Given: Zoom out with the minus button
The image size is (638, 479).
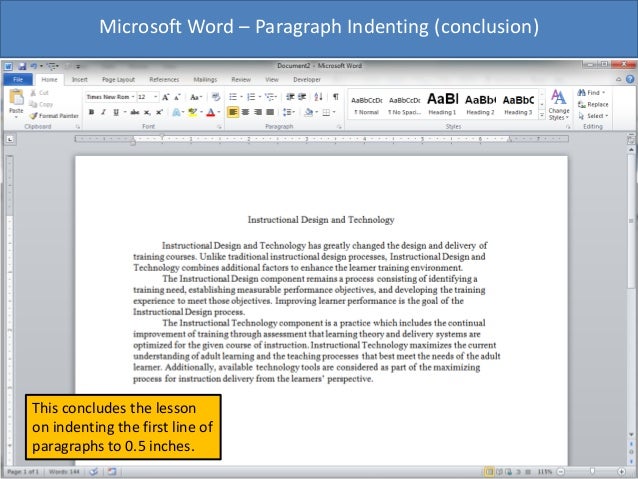Looking at the screenshot, I should 561,472.
